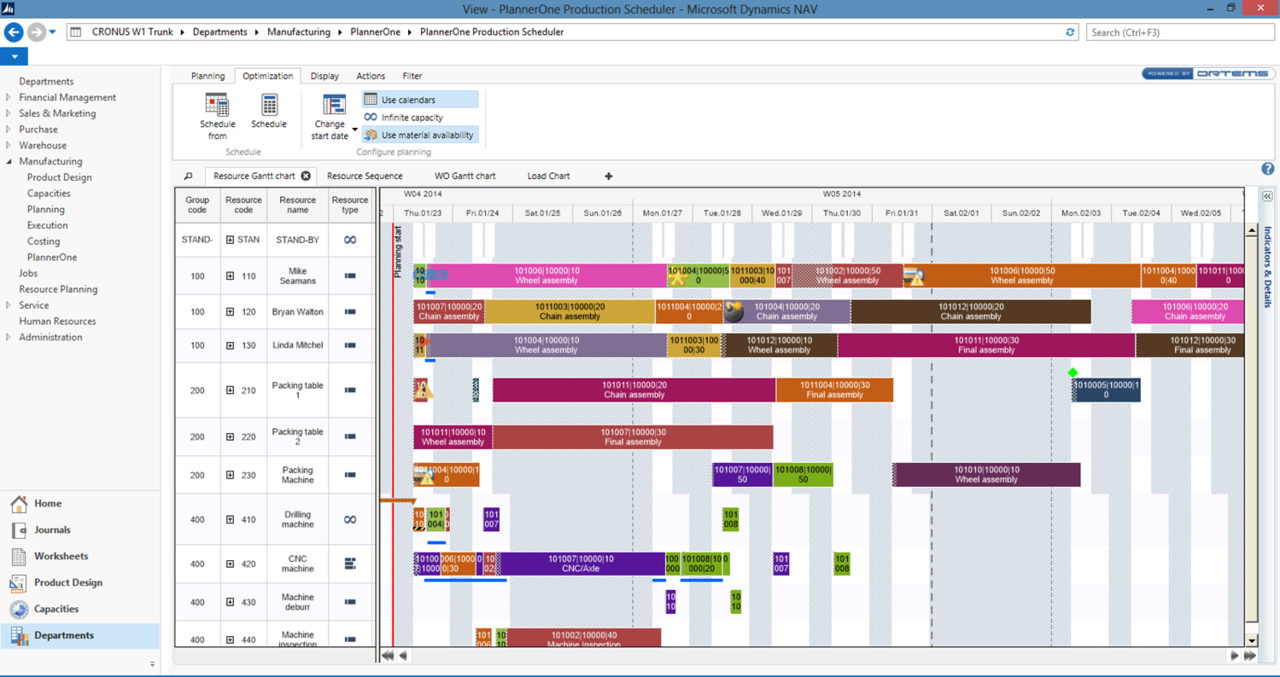This screenshot has width=1280, height=677.
Task: Expand resource 110 Mike Seamans row
Action: 230,275
